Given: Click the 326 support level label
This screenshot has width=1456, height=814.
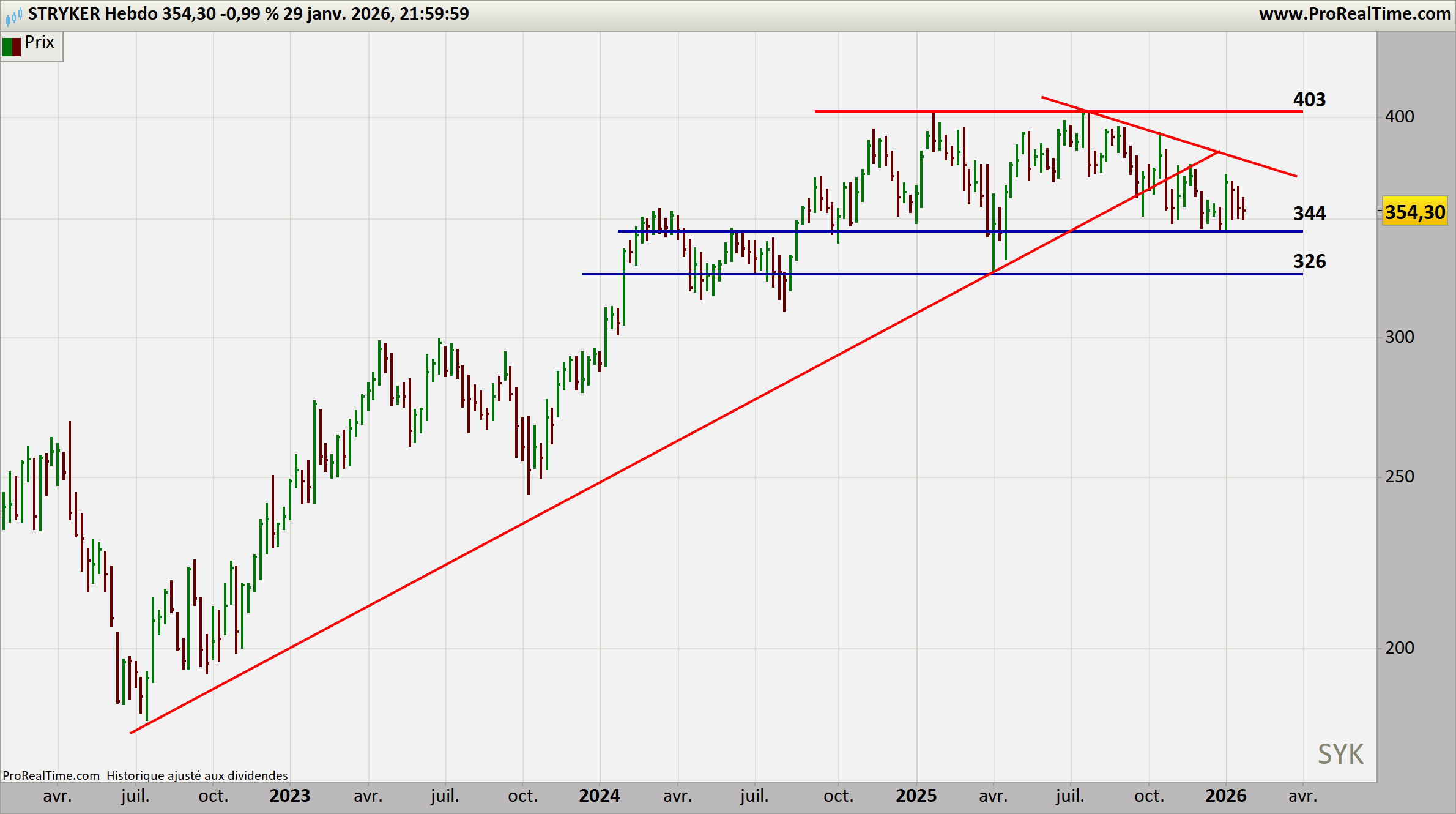Looking at the screenshot, I should point(1309,262).
